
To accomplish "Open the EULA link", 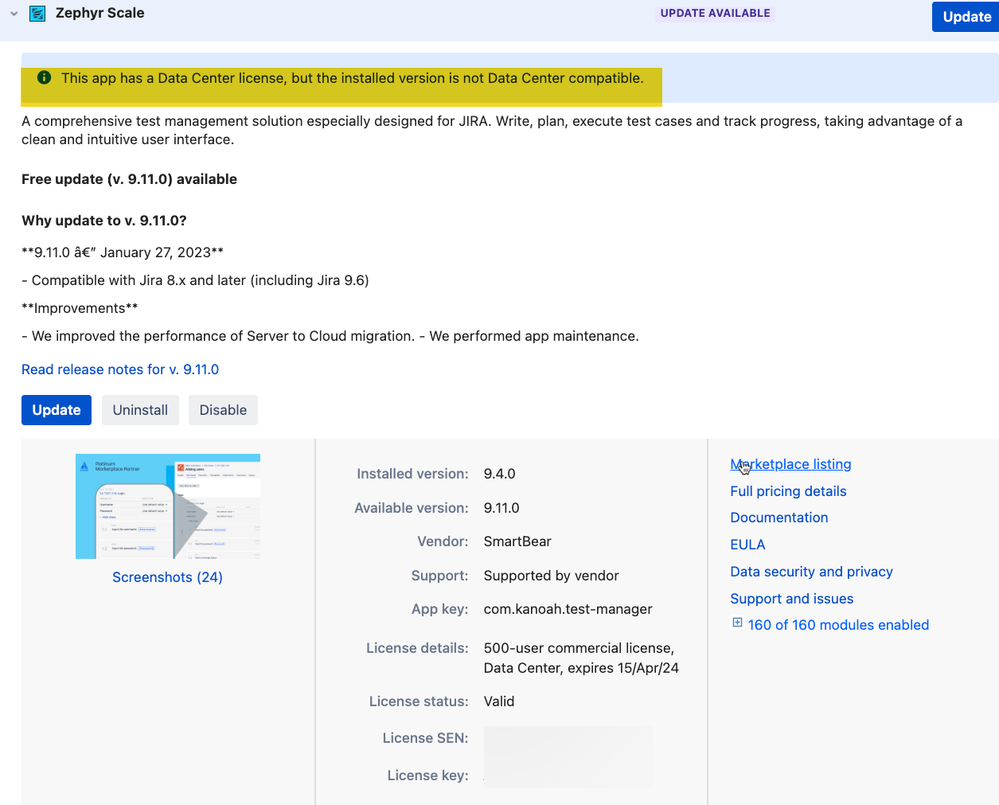I will click(747, 545).
